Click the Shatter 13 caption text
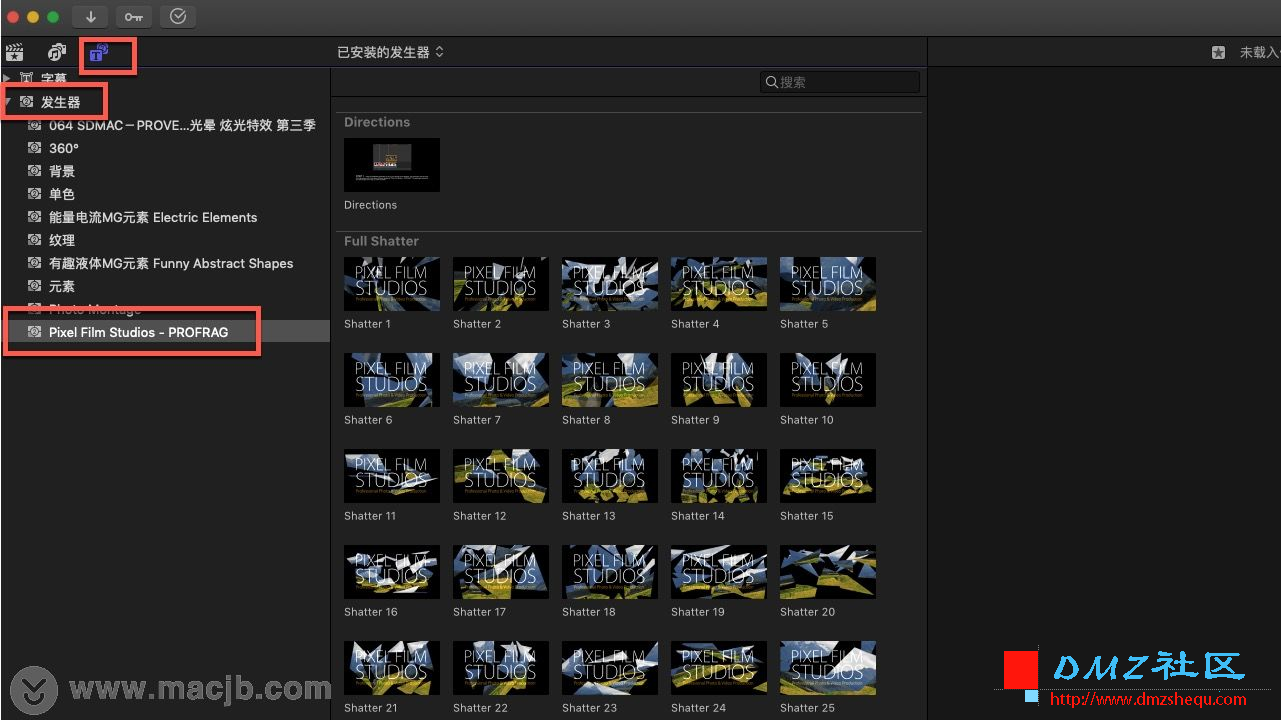Image resolution: width=1281 pixels, height=720 pixels. pos(589,516)
